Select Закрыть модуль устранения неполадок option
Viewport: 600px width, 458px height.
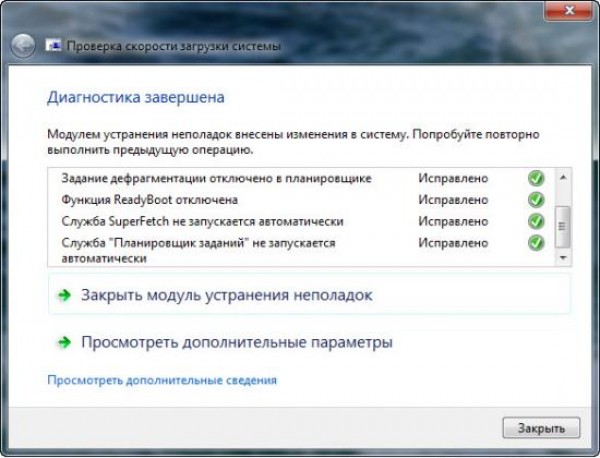pyautogui.click(x=310, y=295)
